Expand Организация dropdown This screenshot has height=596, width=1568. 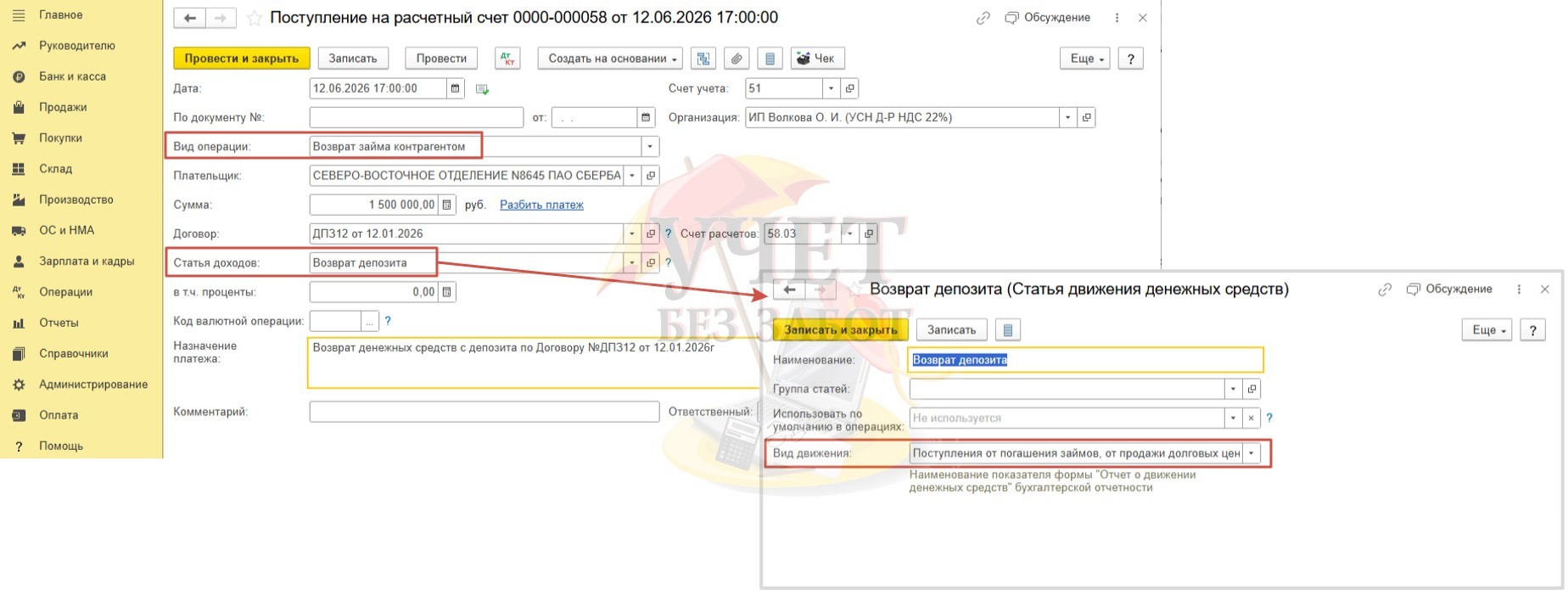point(1067,117)
